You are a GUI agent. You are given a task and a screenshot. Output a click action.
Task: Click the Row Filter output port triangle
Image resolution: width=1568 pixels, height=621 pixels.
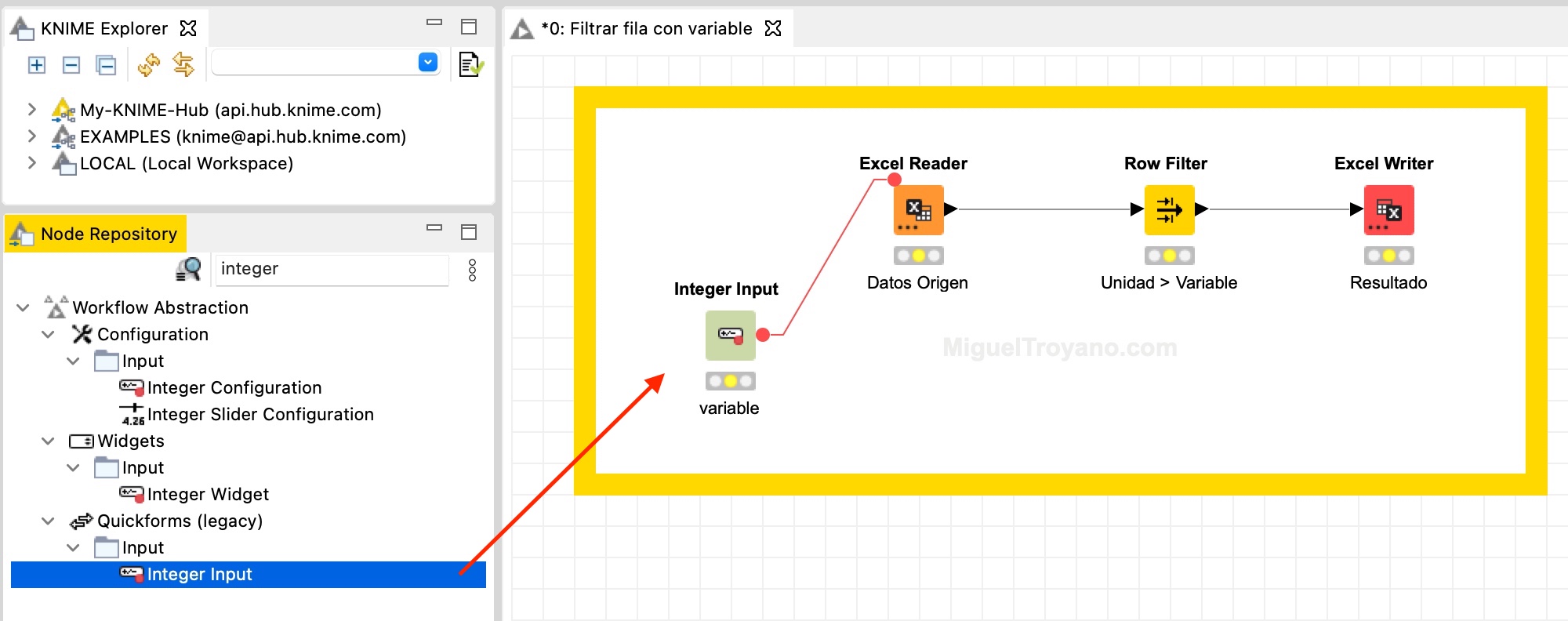pyautogui.click(x=1202, y=209)
